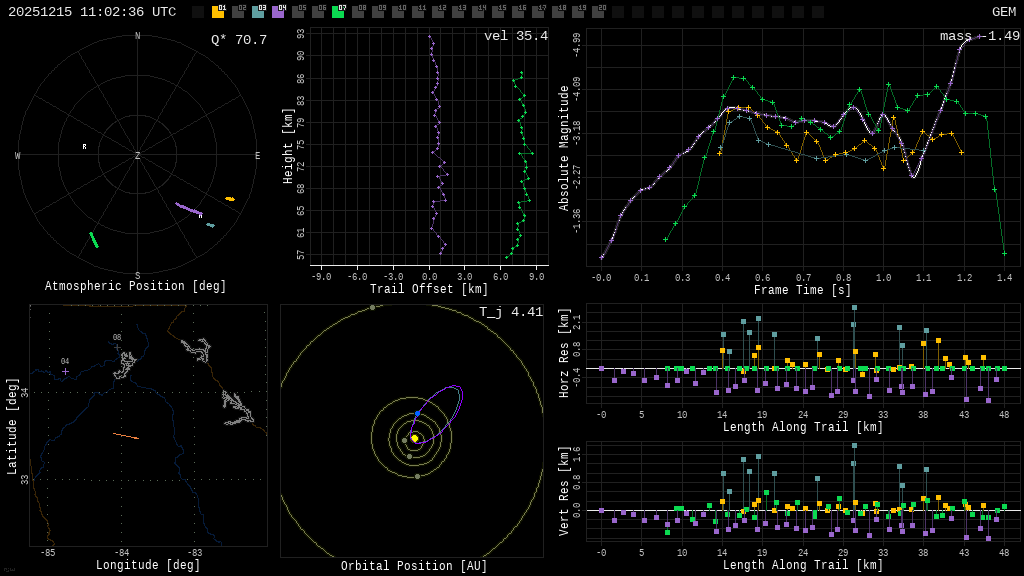
Task: Click the GEM shower label
Action: point(1003,12)
